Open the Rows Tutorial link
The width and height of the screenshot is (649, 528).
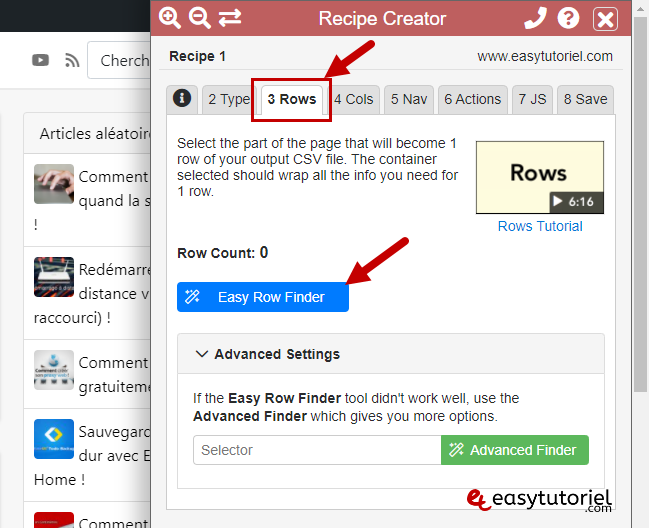(540, 226)
